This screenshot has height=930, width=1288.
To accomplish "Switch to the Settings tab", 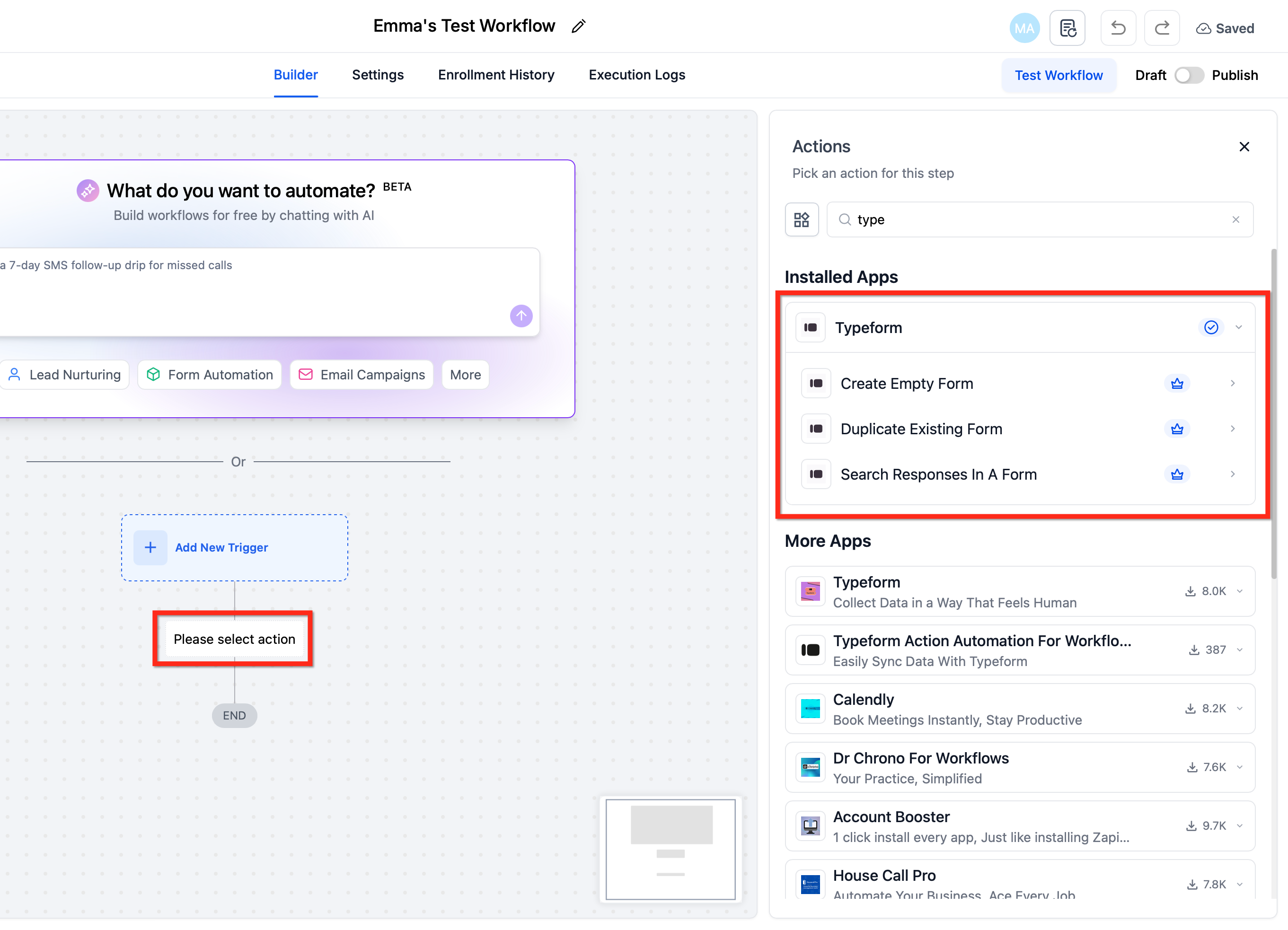I will coord(378,75).
